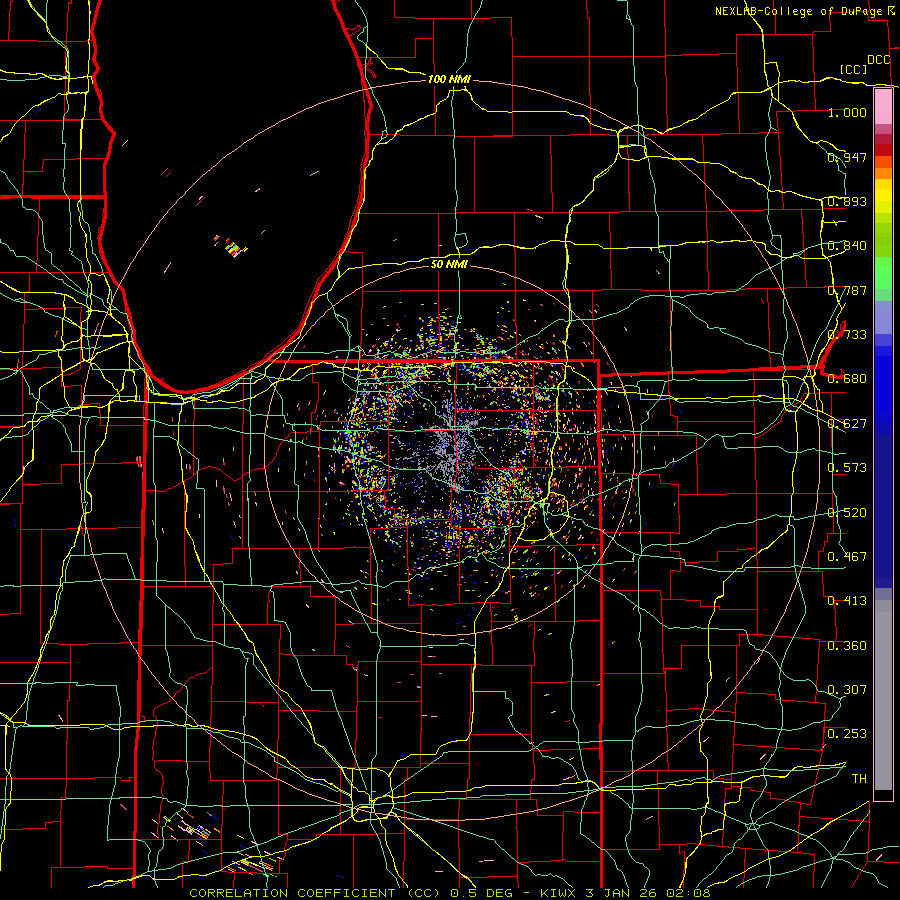Click the 50 NMI range ring label
900x900 pixels.
click(449, 264)
